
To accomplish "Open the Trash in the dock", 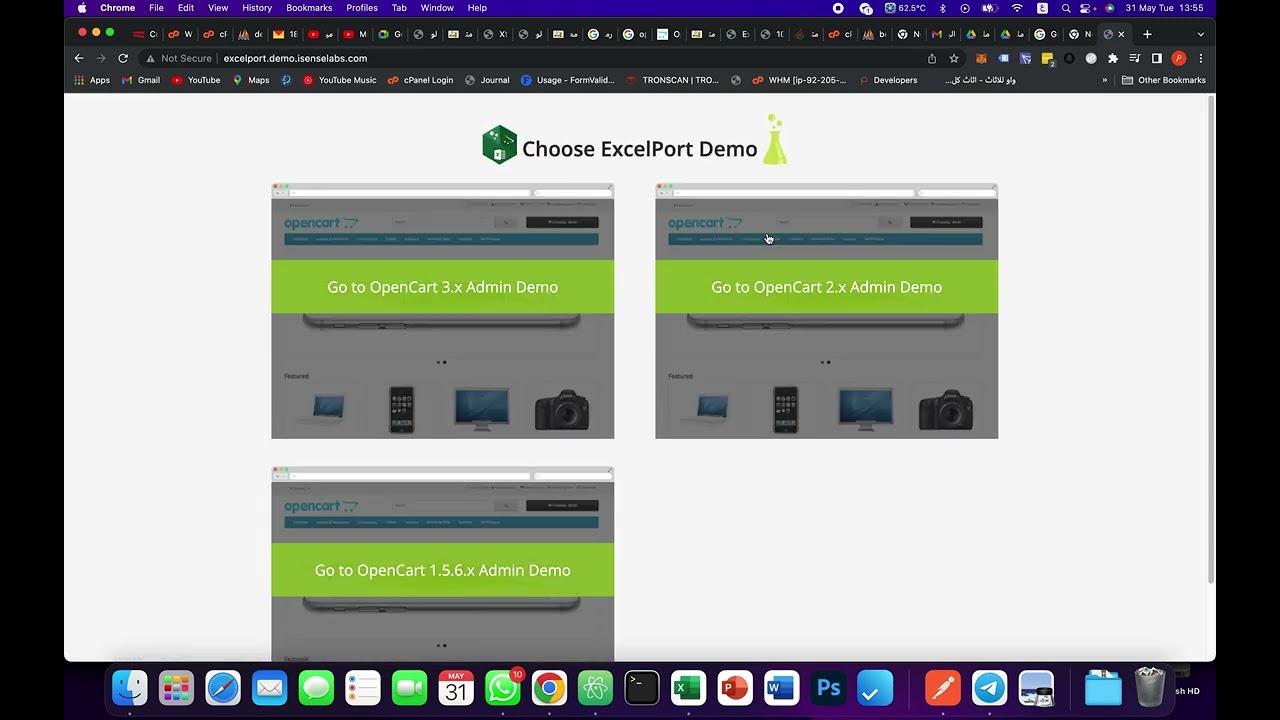I will tap(1150, 688).
